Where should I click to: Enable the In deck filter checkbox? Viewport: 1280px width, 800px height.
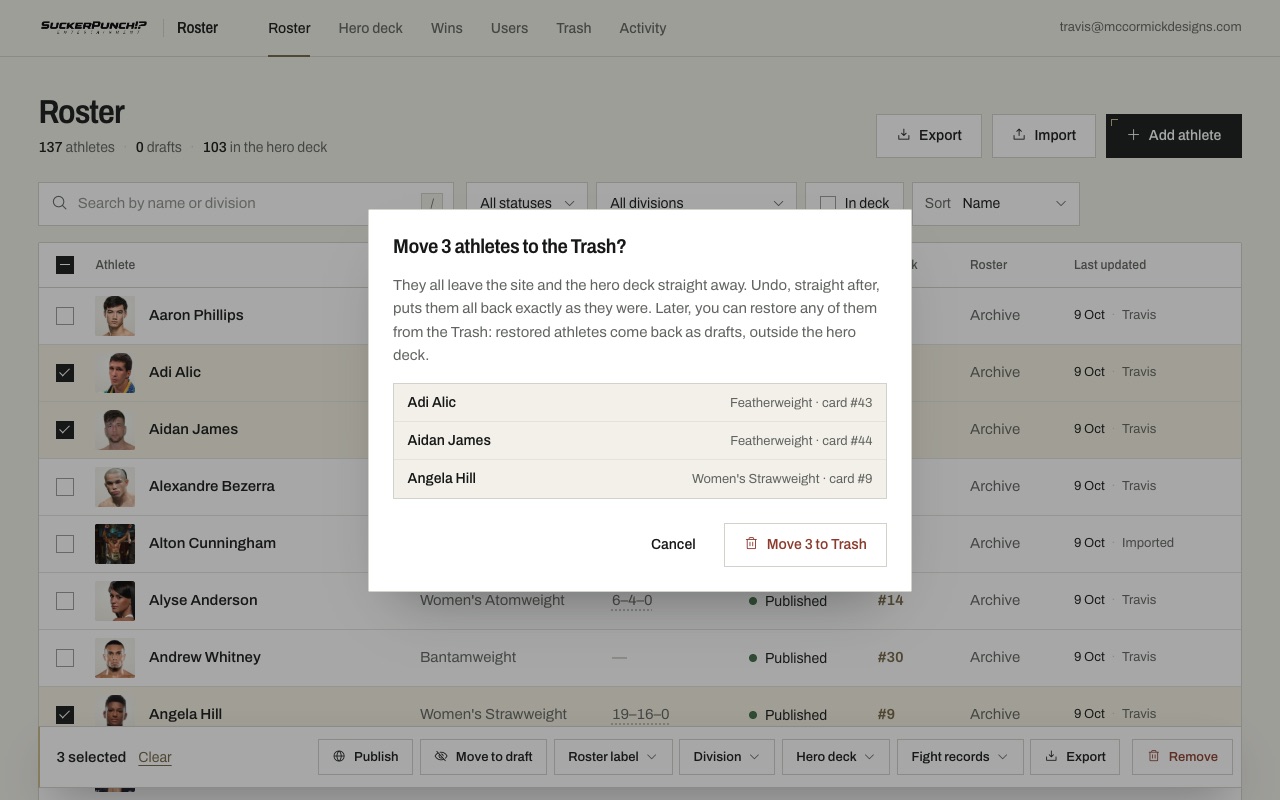tap(828, 203)
